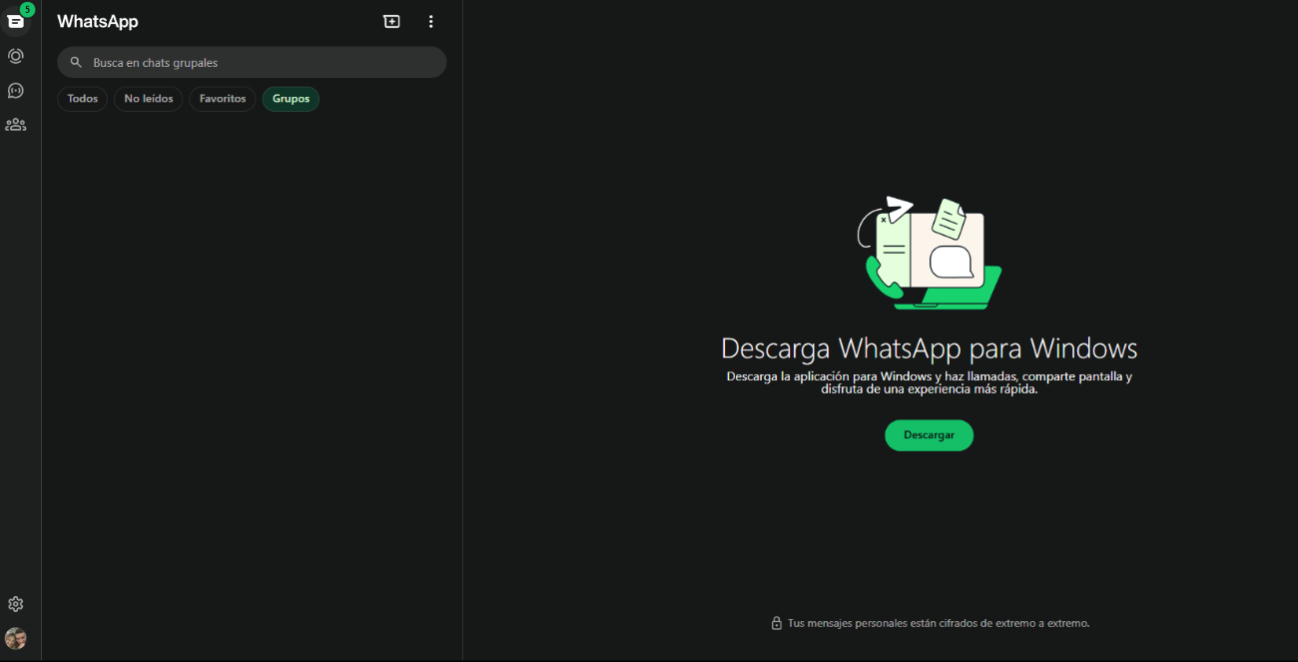
Task: Click the magnifier icon in the search bar
Action: point(76,62)
